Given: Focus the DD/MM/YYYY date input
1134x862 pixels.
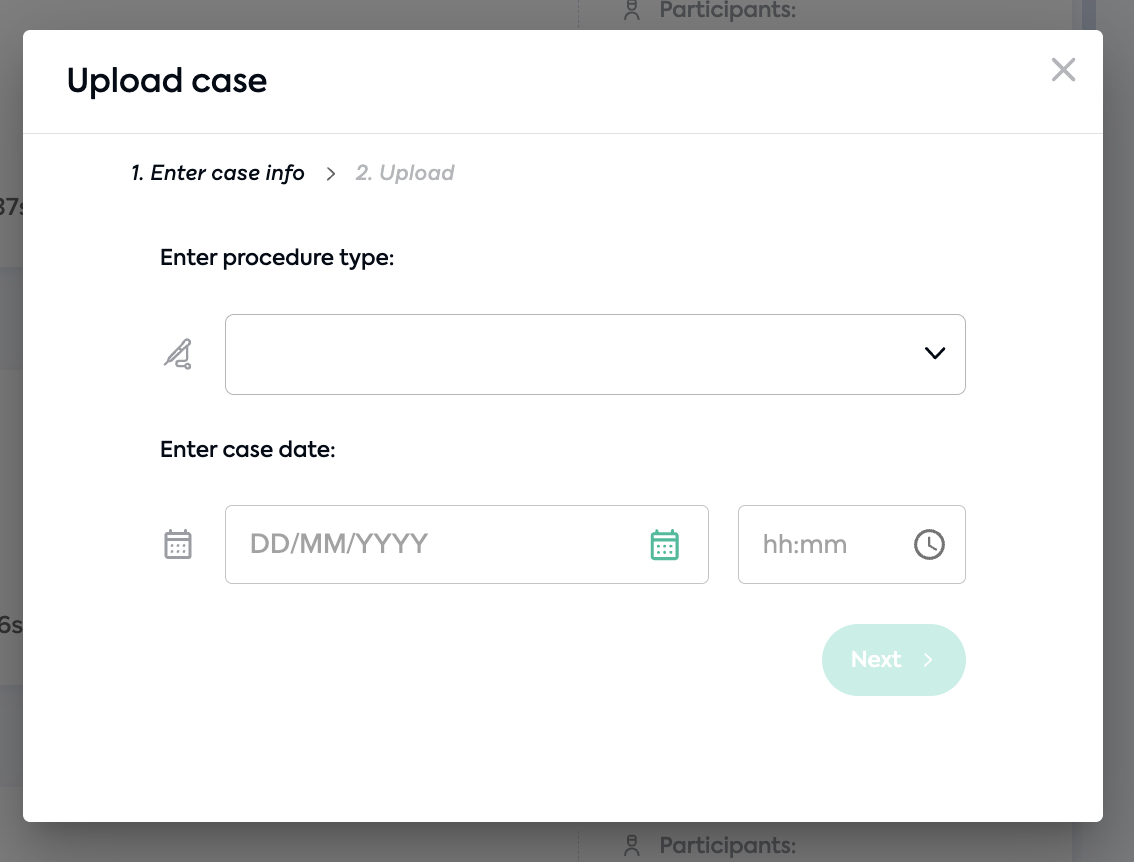Looking at the screenshot, I should point(466,545).
